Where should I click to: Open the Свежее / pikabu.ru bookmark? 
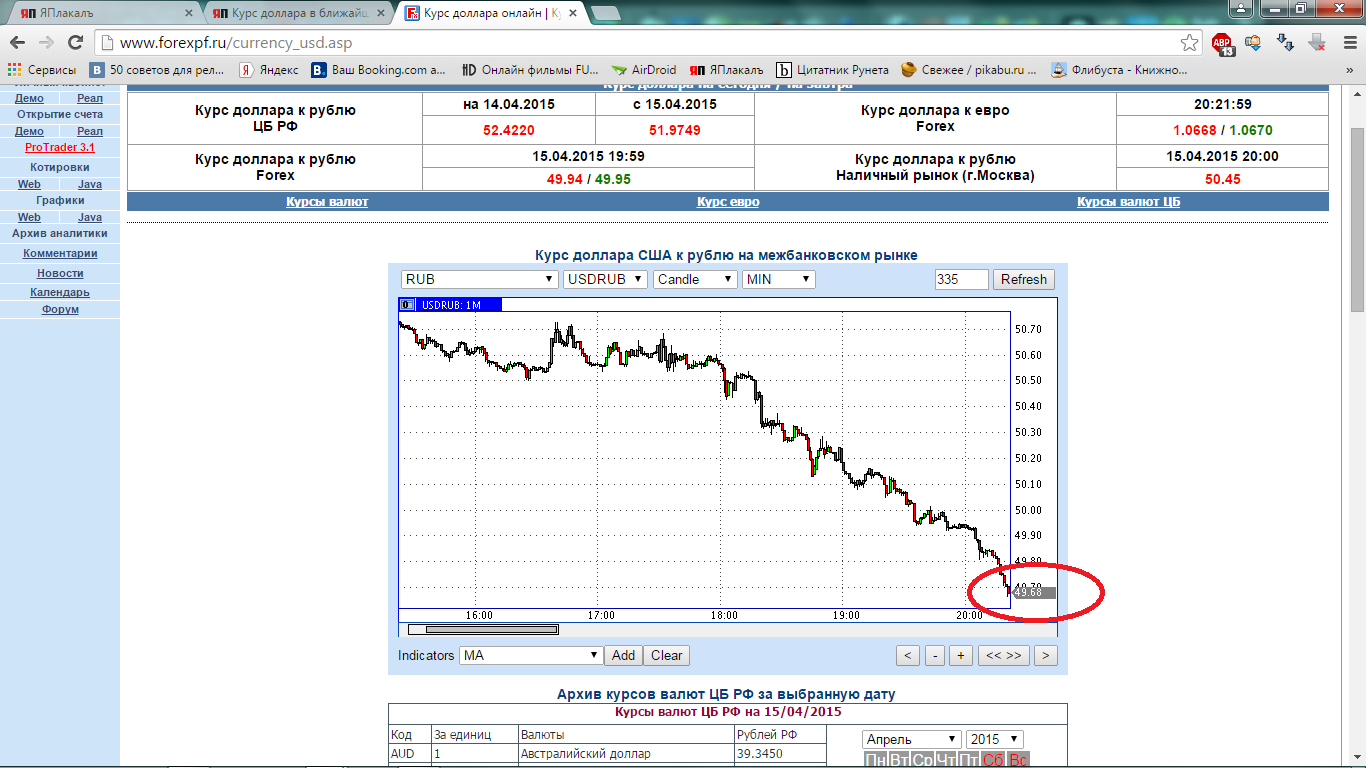pyautogui.click(x=968, y=70)
